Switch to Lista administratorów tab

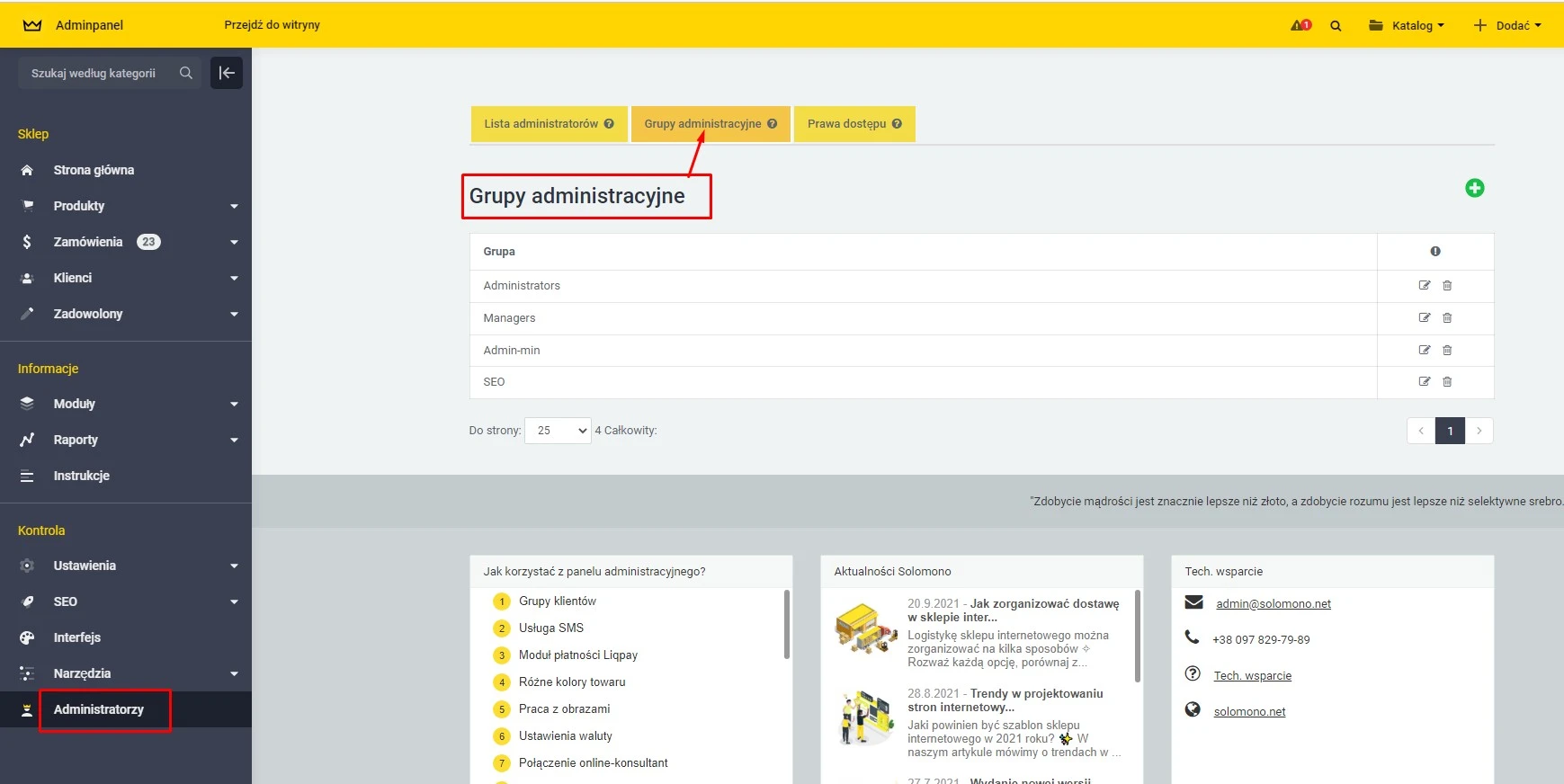tap(541, 124)
